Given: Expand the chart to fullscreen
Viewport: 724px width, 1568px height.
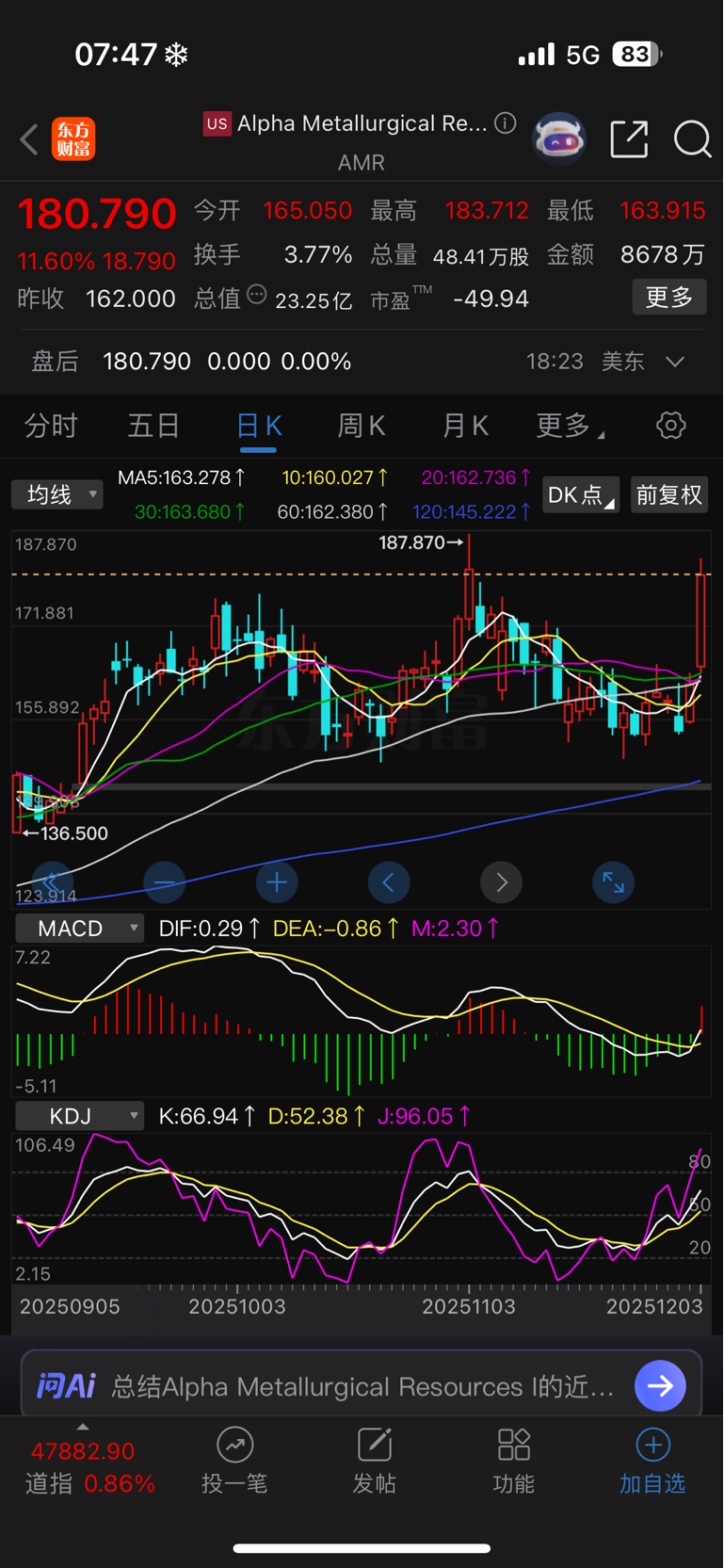Looking at the screenshot, I should point(613,882).
